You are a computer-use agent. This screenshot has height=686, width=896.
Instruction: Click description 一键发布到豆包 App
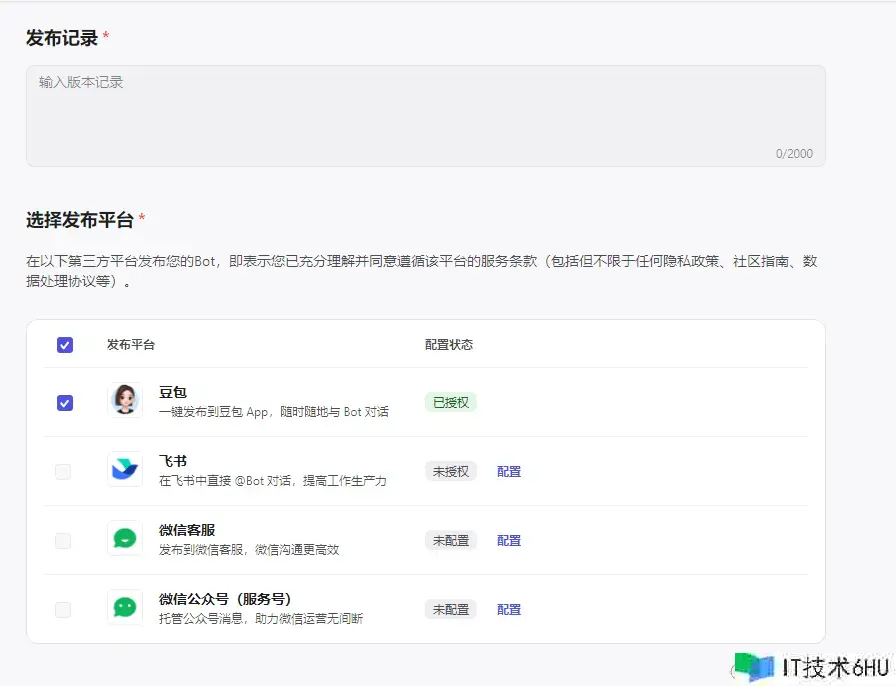tap(274, 412)
